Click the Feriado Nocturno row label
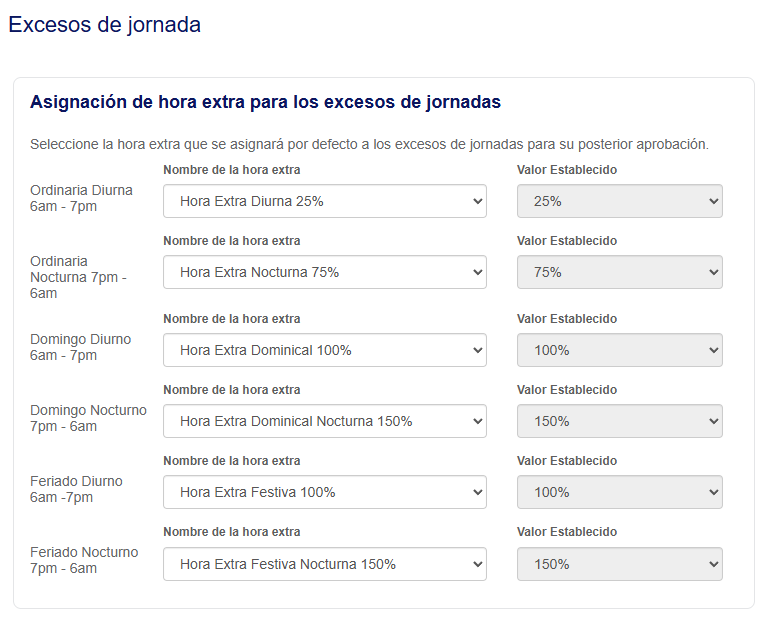Viewport: 764px width, 617px height. (84, 560)
